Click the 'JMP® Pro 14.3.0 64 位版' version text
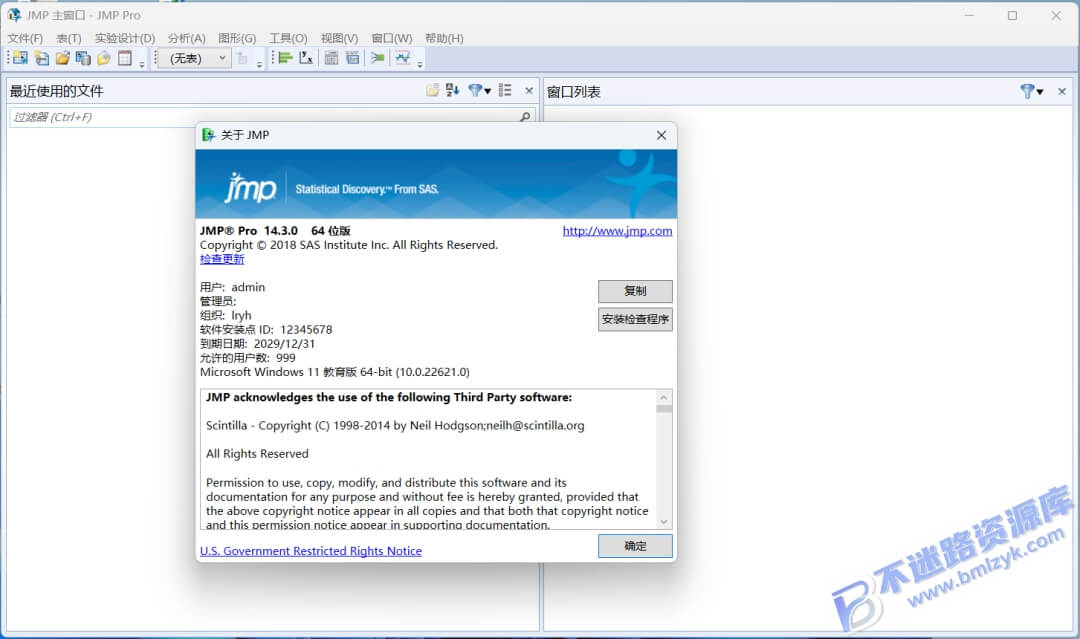 click(x=275, y=231)
